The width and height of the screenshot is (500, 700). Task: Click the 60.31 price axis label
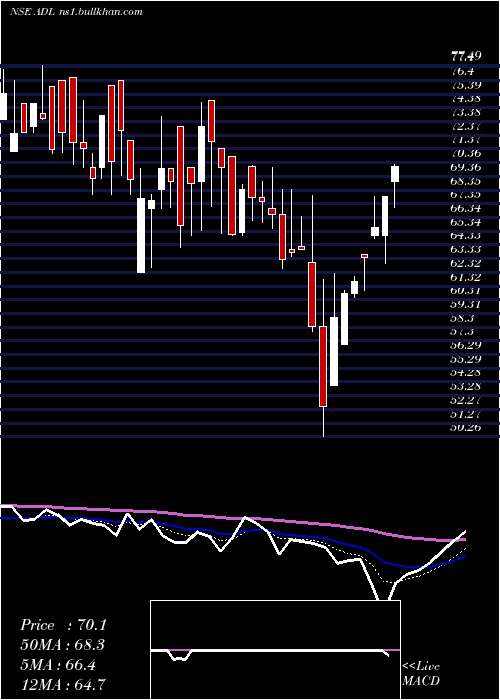point(466,291)
